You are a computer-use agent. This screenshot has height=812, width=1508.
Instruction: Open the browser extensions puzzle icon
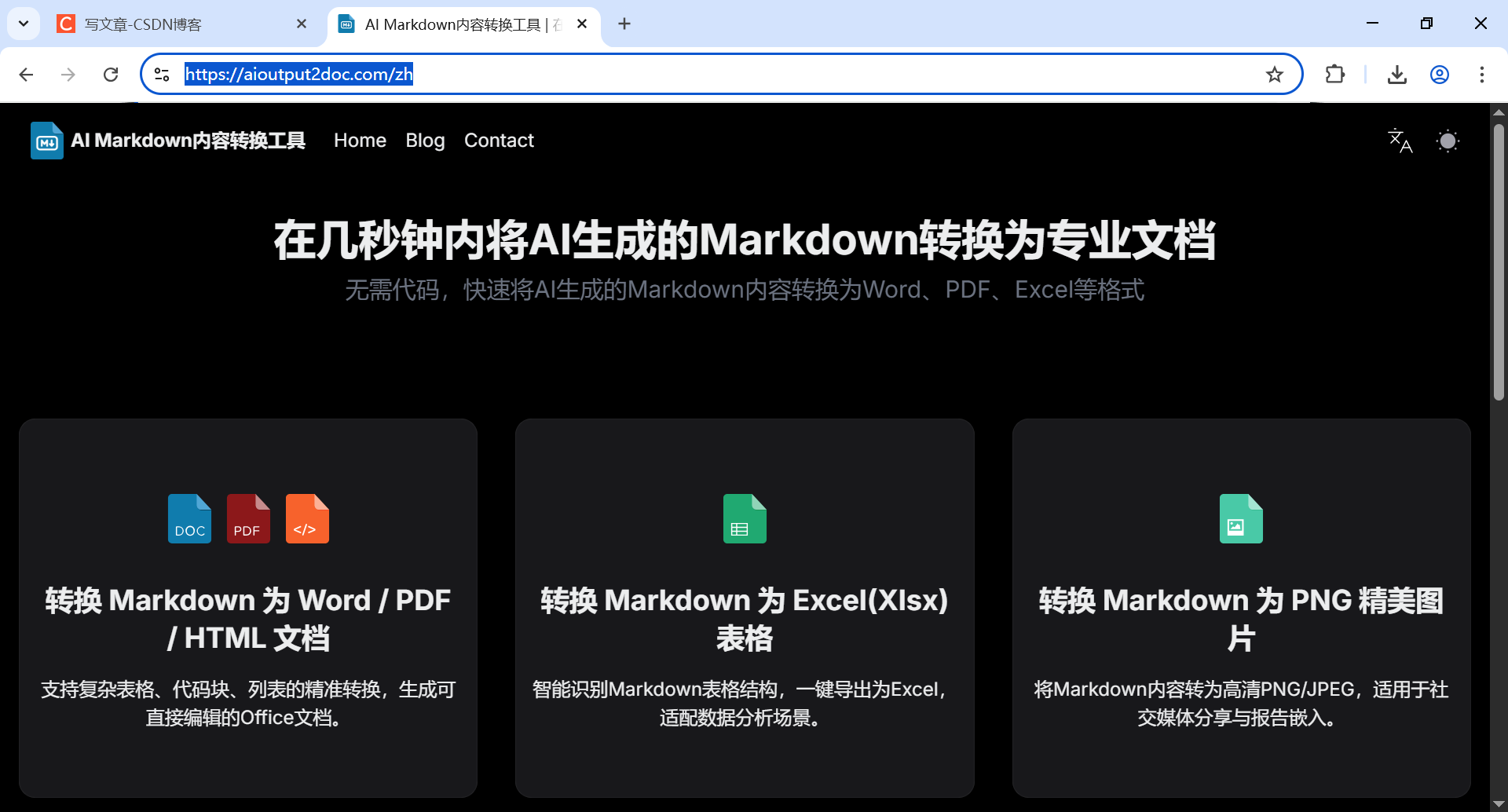point(1334,75)
